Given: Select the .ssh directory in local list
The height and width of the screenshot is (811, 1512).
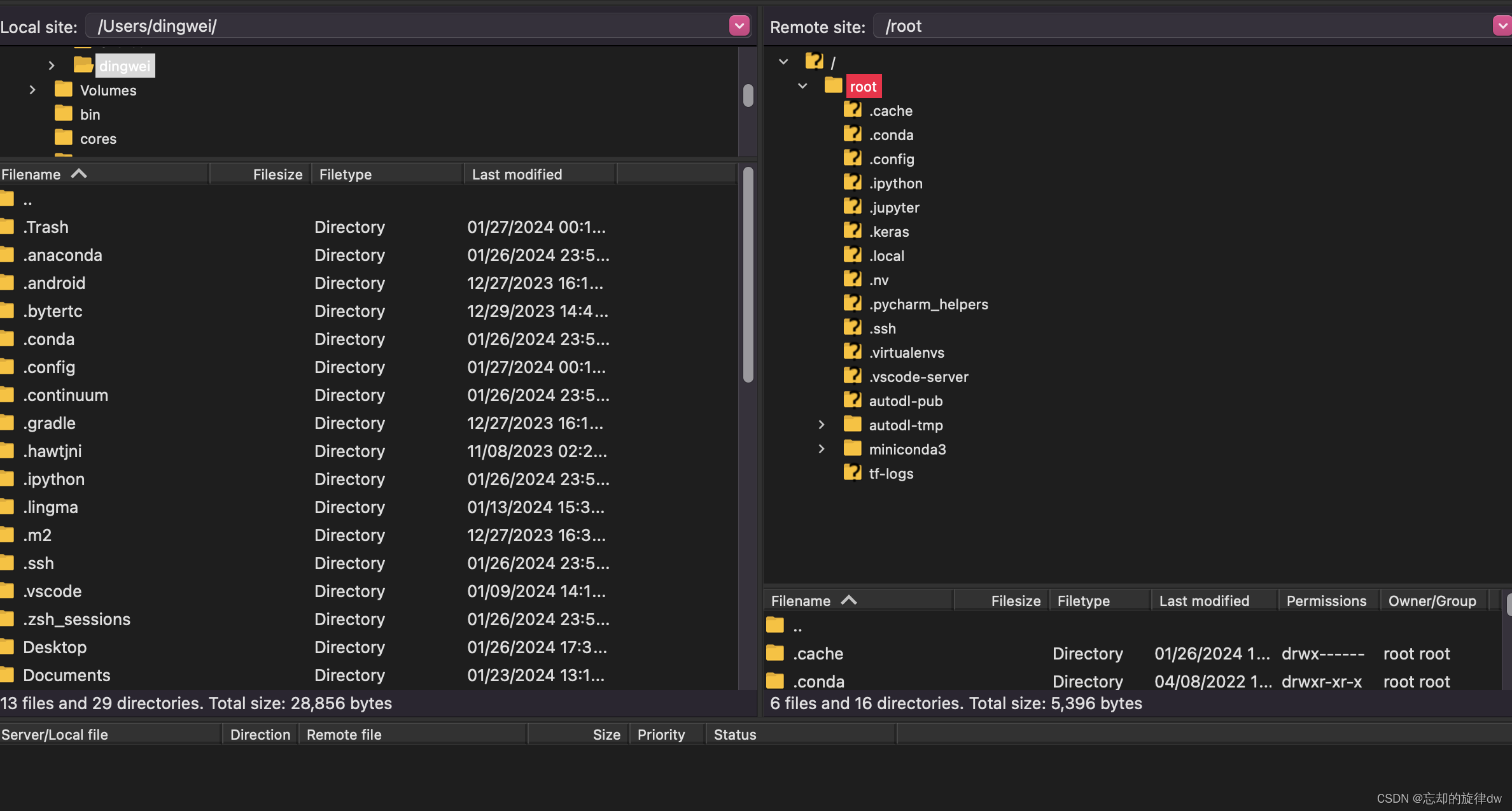Looking at the screenshot, I should (38, 563).
